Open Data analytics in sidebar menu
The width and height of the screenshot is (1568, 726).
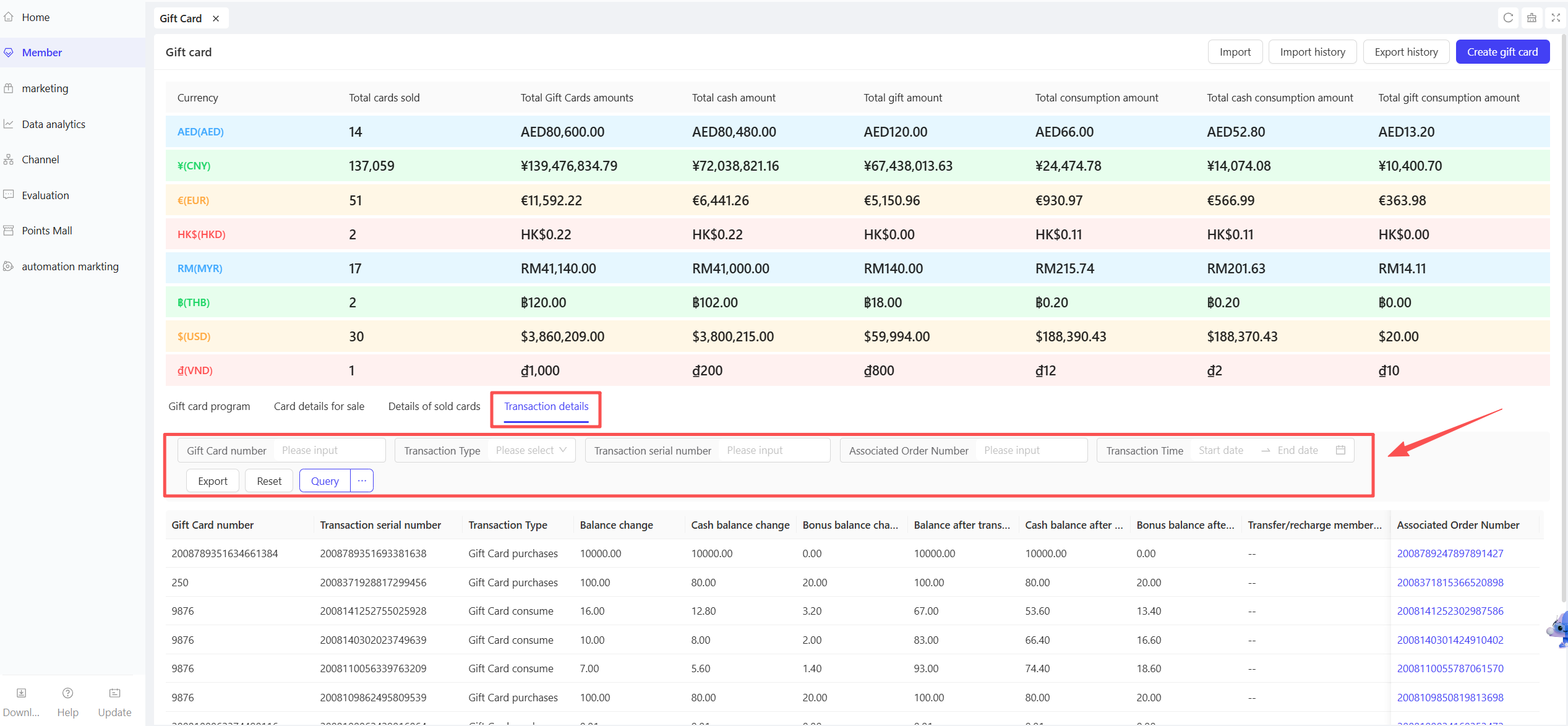(x=53, y=124)
